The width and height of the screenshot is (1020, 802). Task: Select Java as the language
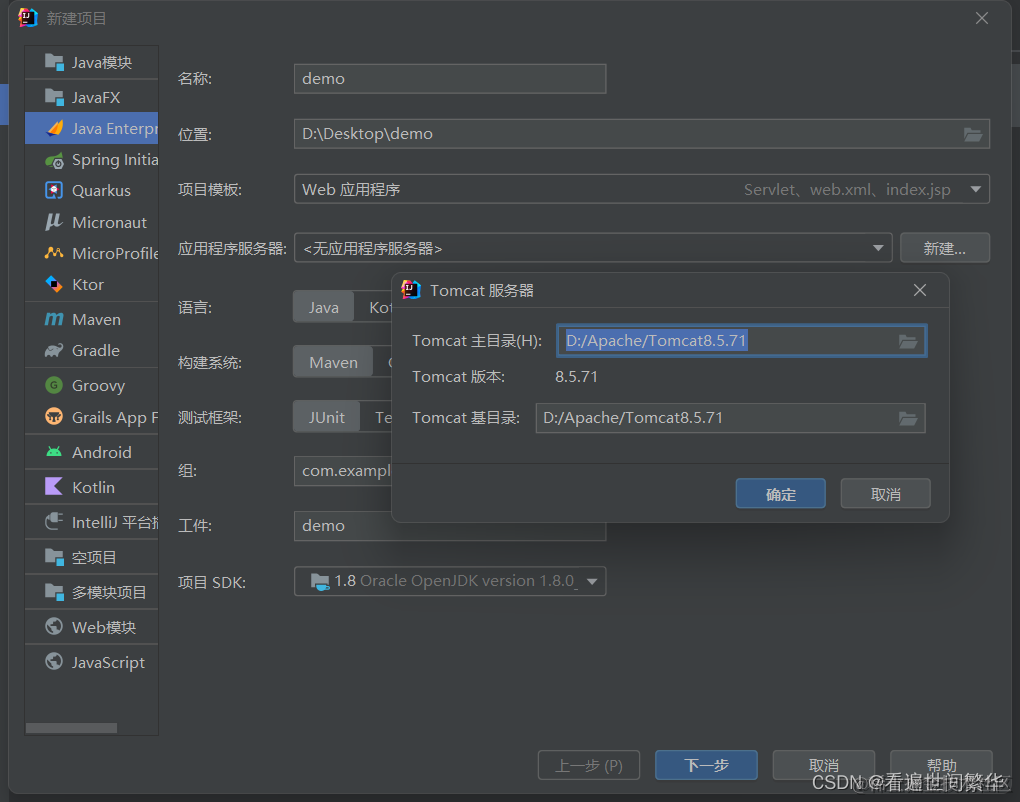click(323, 307)
